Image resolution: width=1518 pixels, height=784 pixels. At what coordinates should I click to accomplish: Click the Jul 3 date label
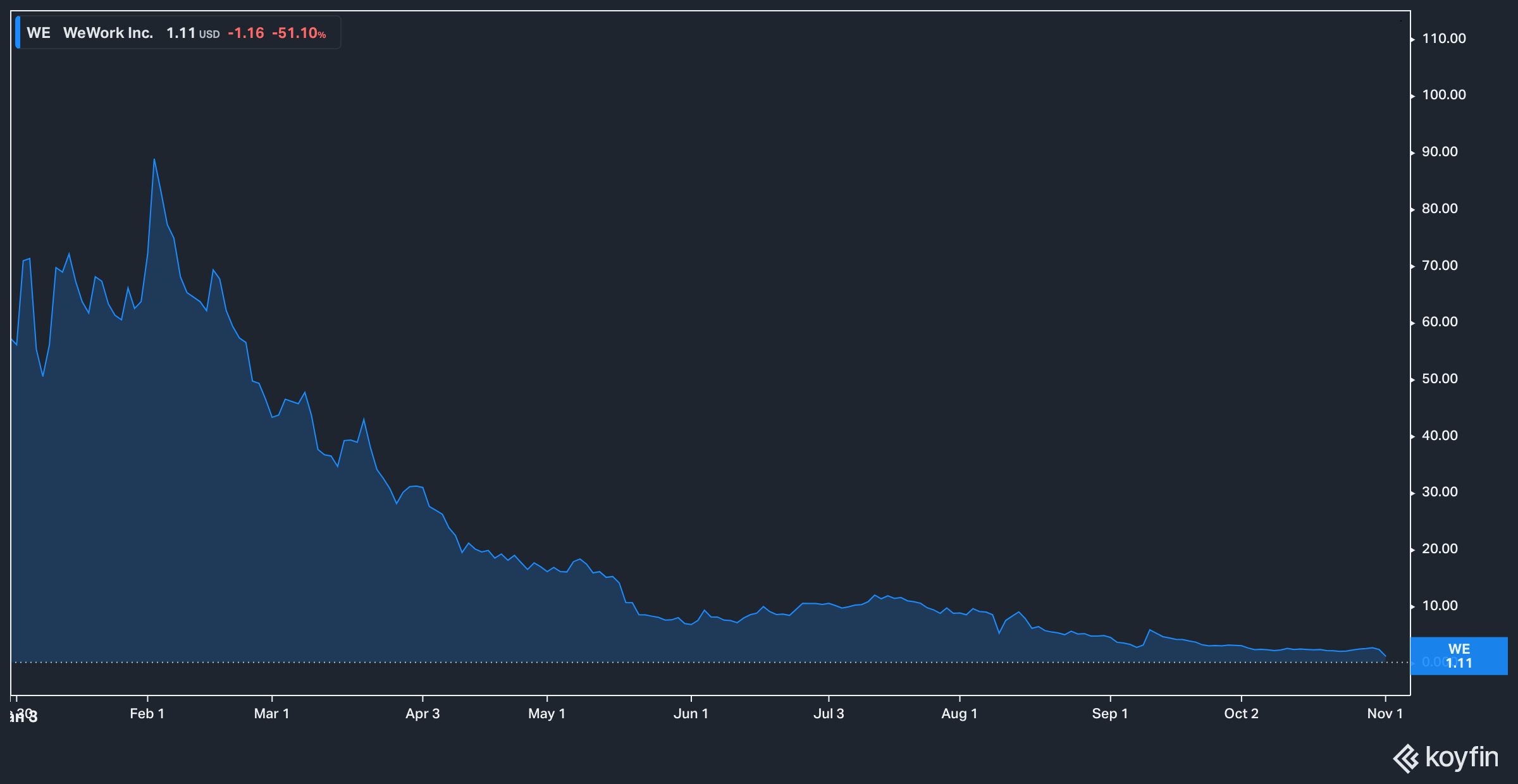829,714
